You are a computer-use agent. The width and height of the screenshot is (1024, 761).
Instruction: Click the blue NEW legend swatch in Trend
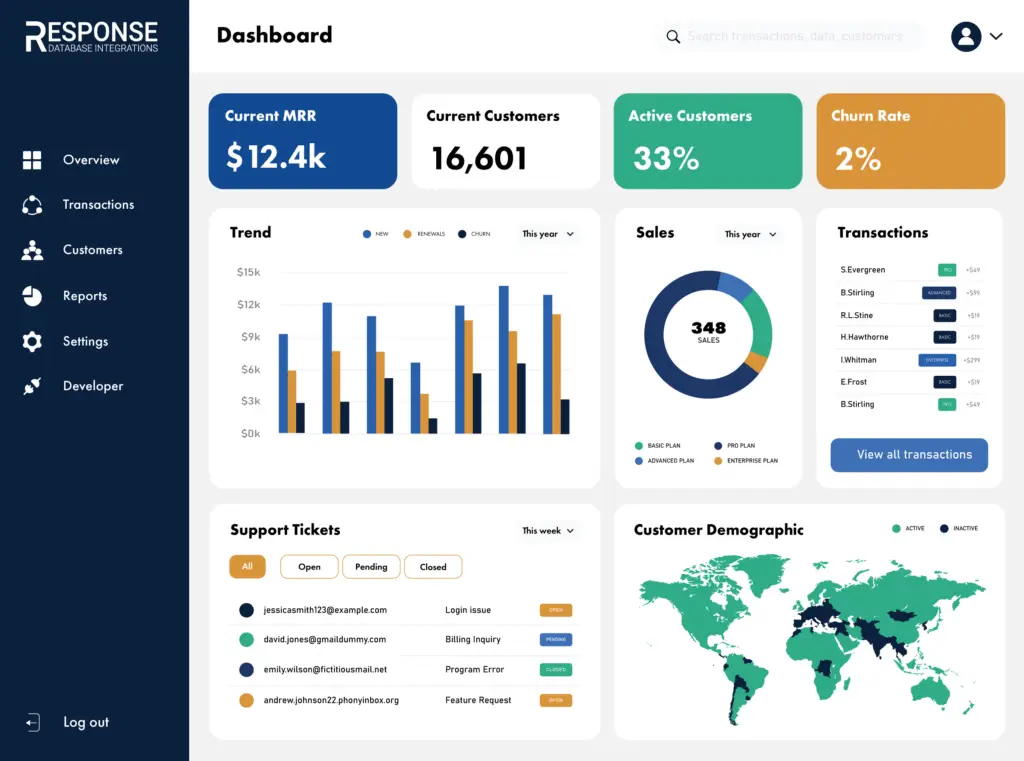(x=367, y=234)
